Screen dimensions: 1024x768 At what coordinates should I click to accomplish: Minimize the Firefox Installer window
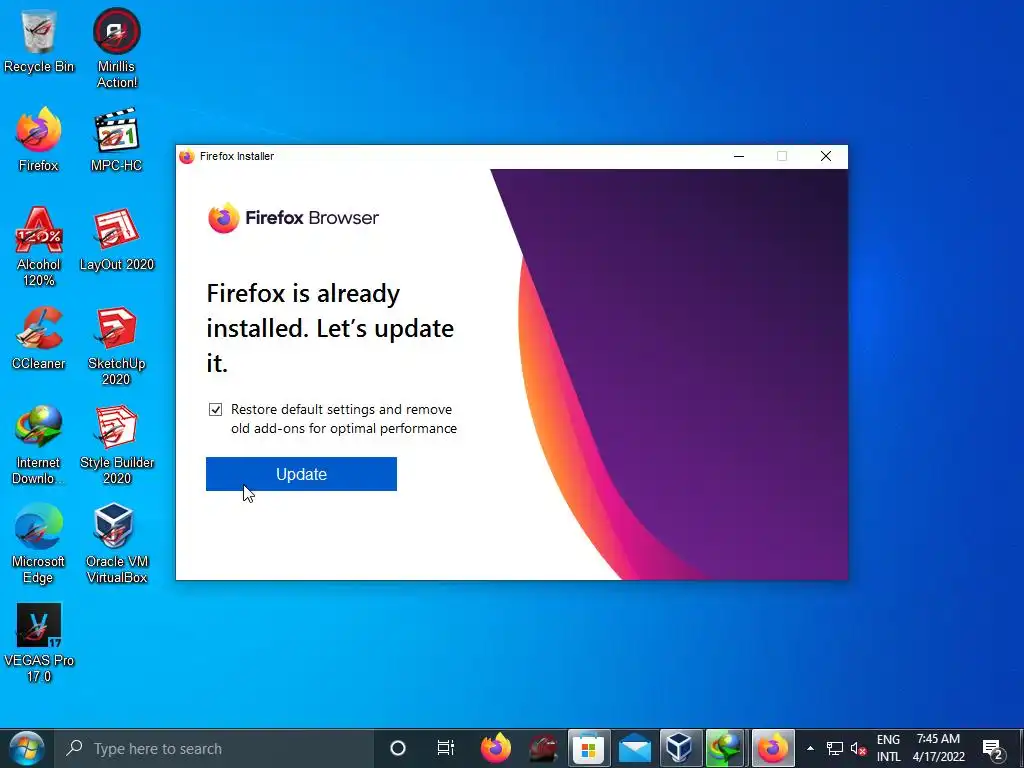click(739, 156)
